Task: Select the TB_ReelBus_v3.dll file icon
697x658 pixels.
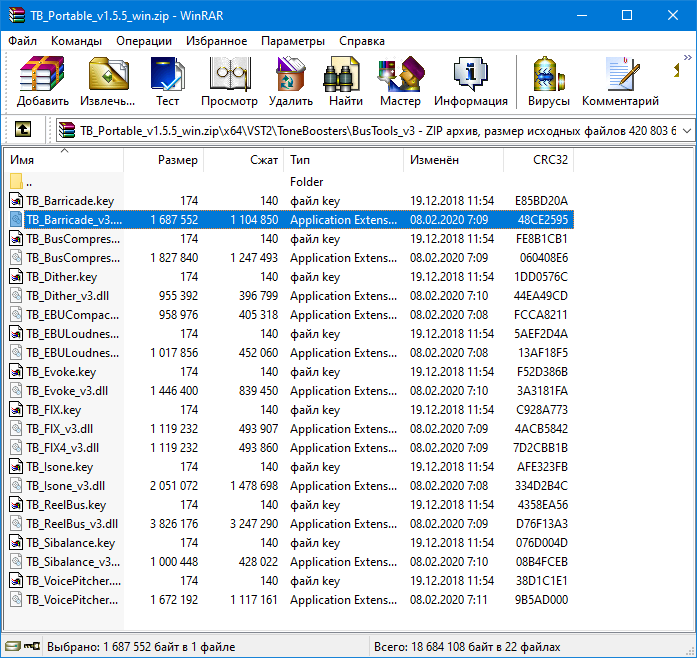Action: [x=16, y=524]
